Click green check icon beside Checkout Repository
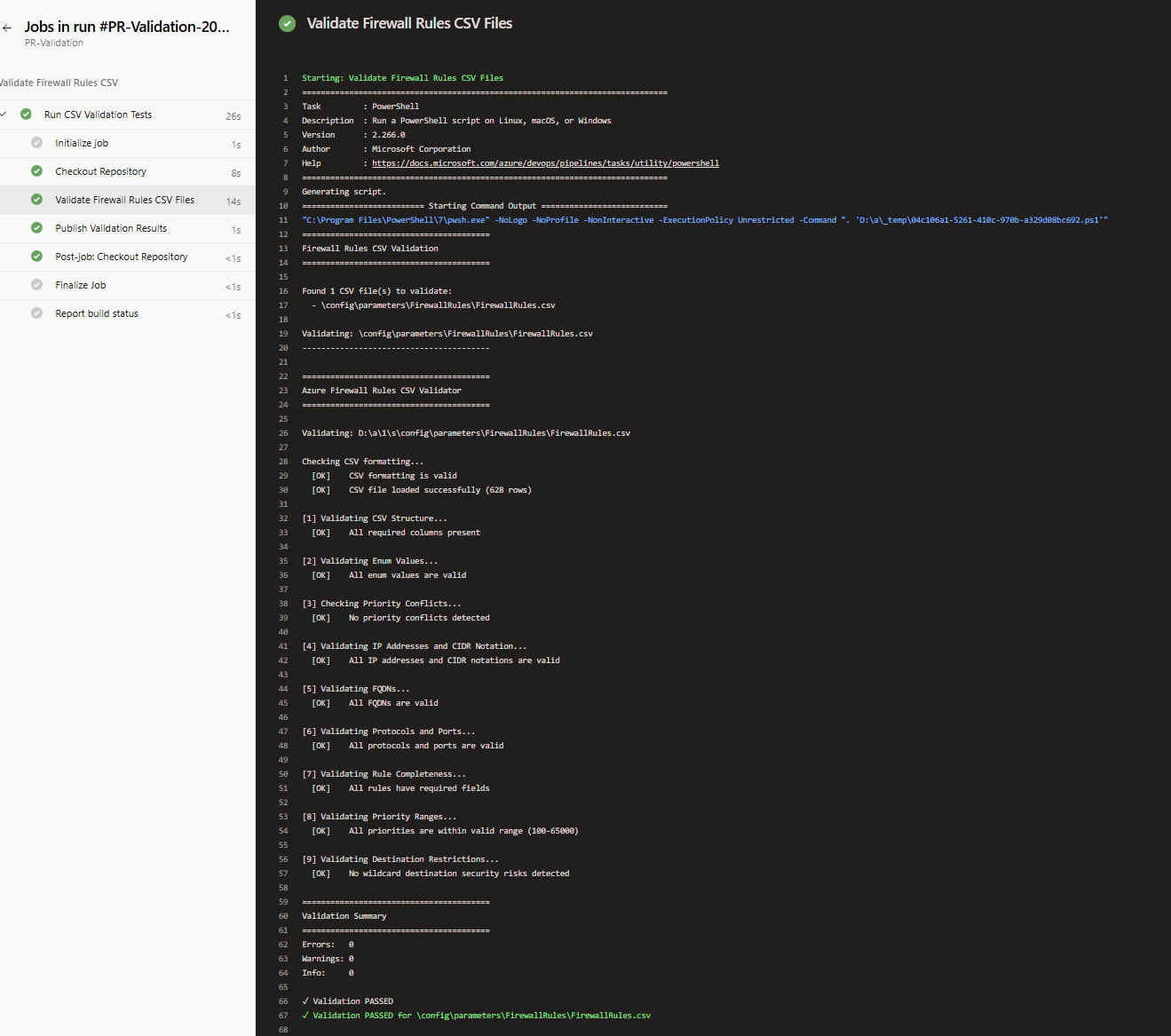 [36, 171]
